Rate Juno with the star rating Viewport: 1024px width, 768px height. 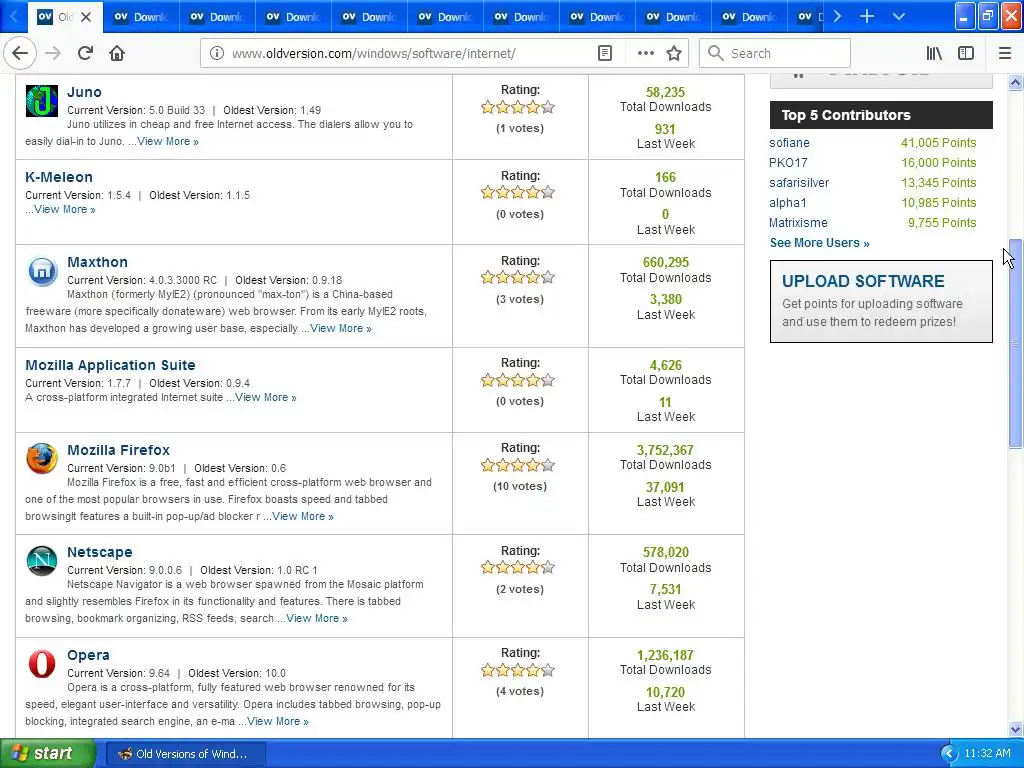[518, 107]
